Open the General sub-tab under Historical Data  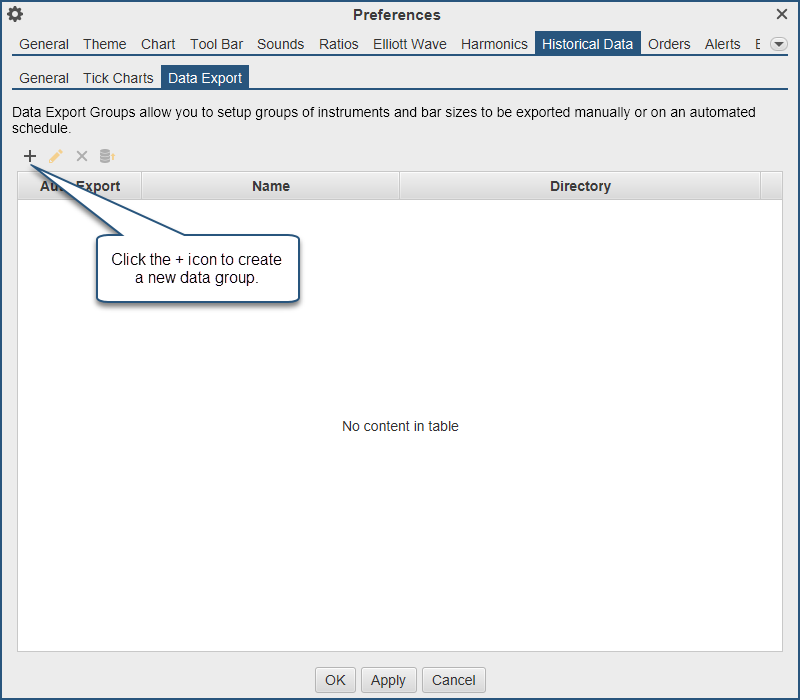(x=44, y=78)
